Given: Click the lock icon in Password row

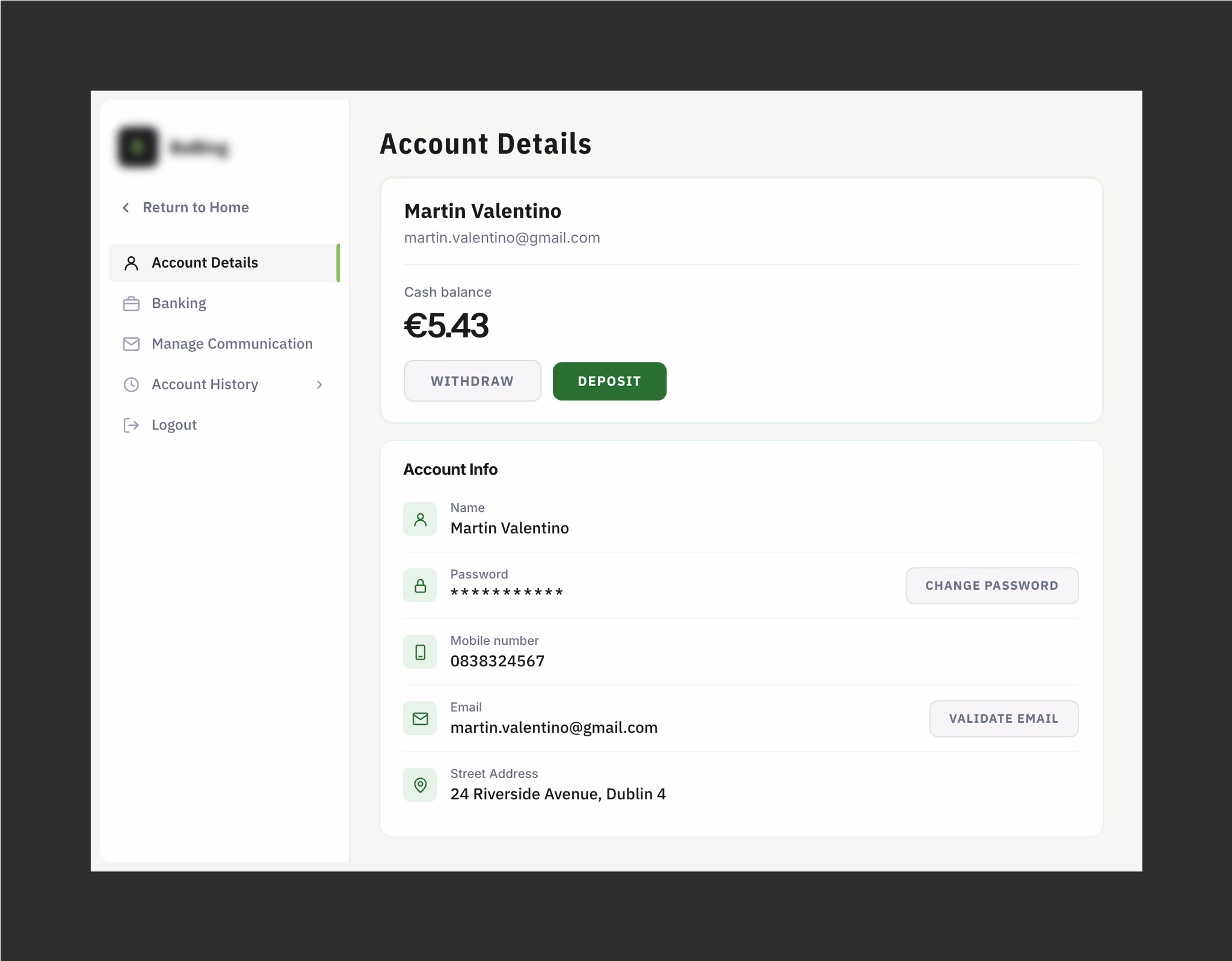Looking at the screenshot, I should point(420,585).
